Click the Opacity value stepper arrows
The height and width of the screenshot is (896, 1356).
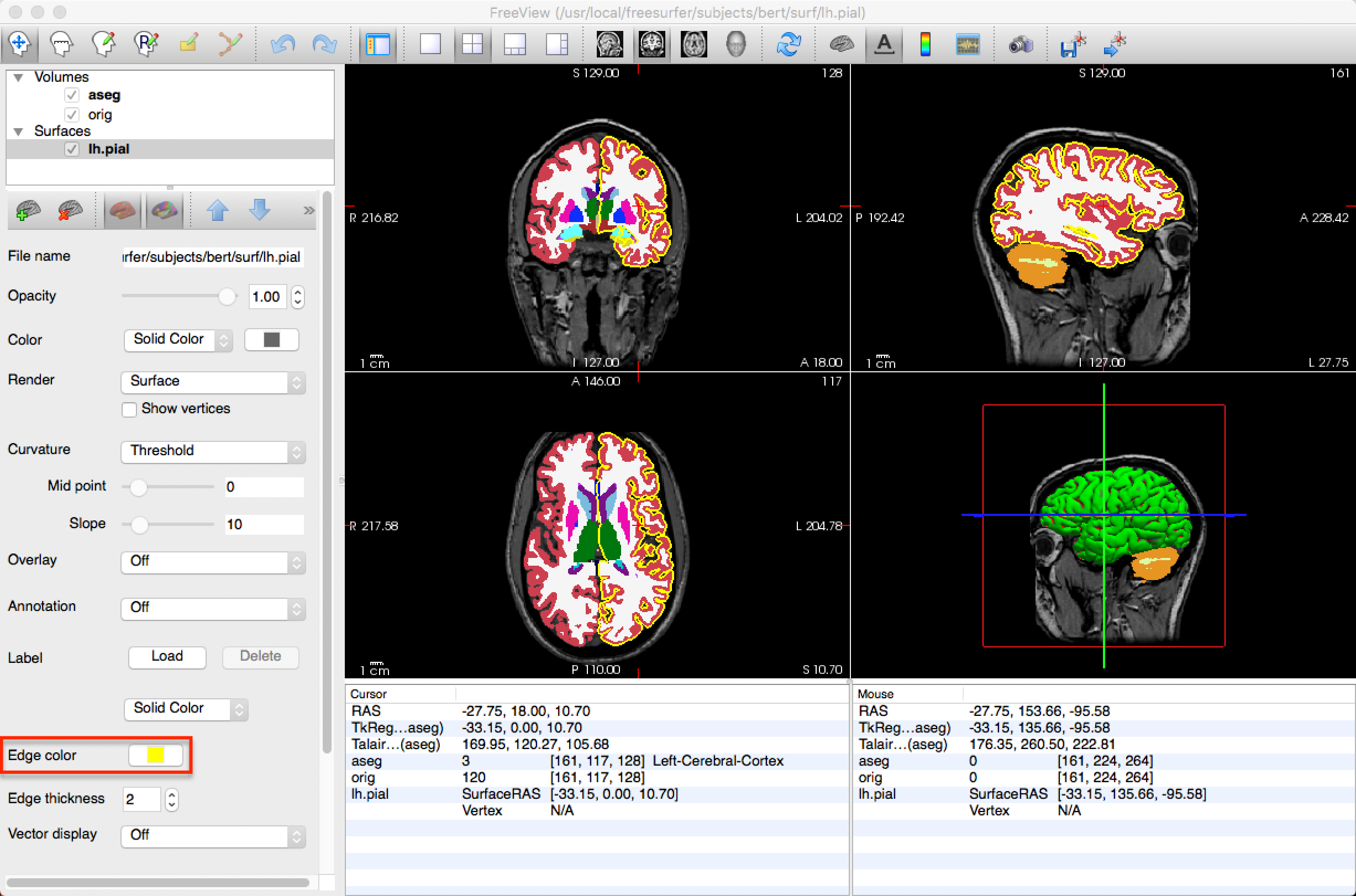(297, 297)
